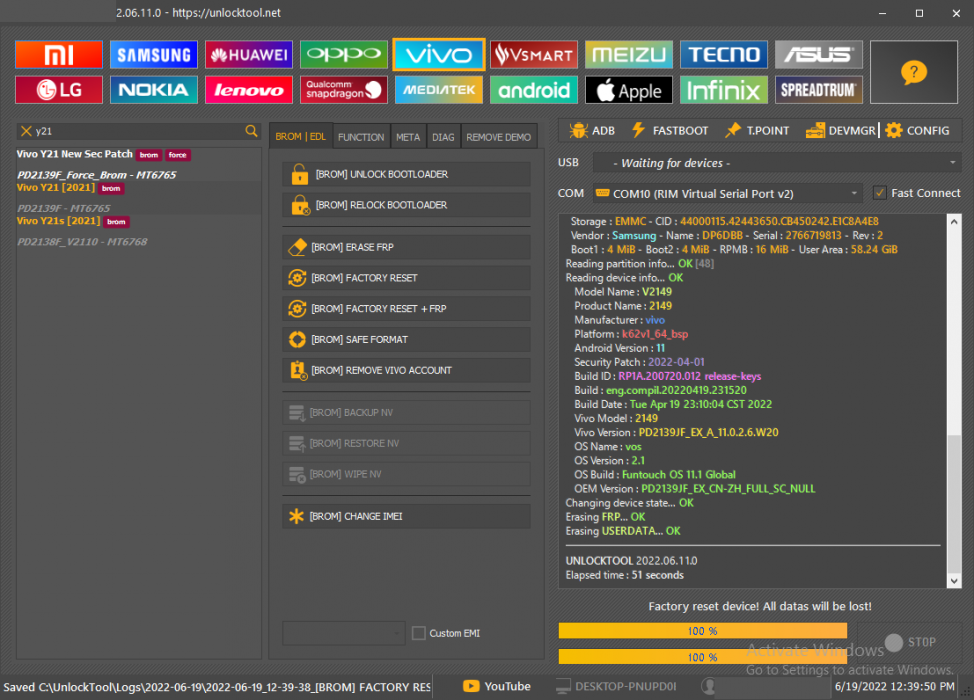Run [BROM] Unlock Bootloader
Image resolution: width=974 pixels, height=700 pixels.
pos(406,175)
